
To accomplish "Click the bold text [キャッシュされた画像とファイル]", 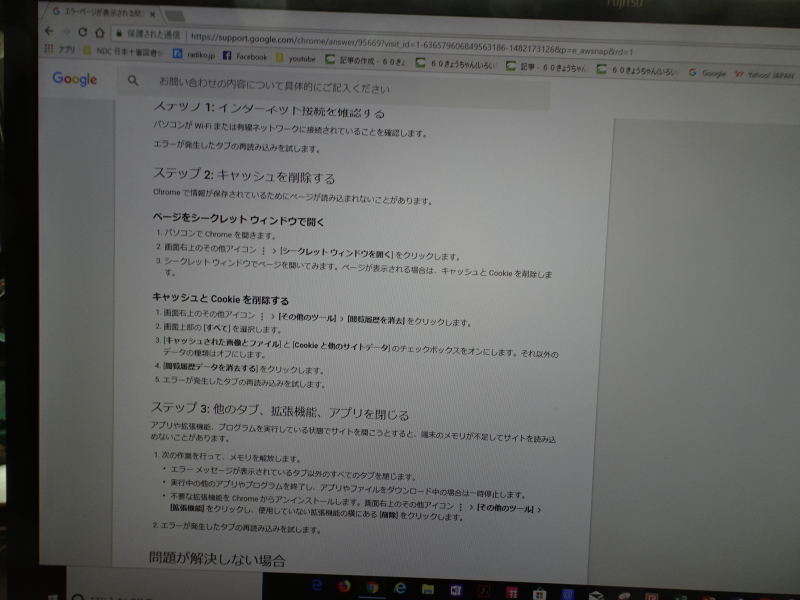I will [x=222, y=343].
